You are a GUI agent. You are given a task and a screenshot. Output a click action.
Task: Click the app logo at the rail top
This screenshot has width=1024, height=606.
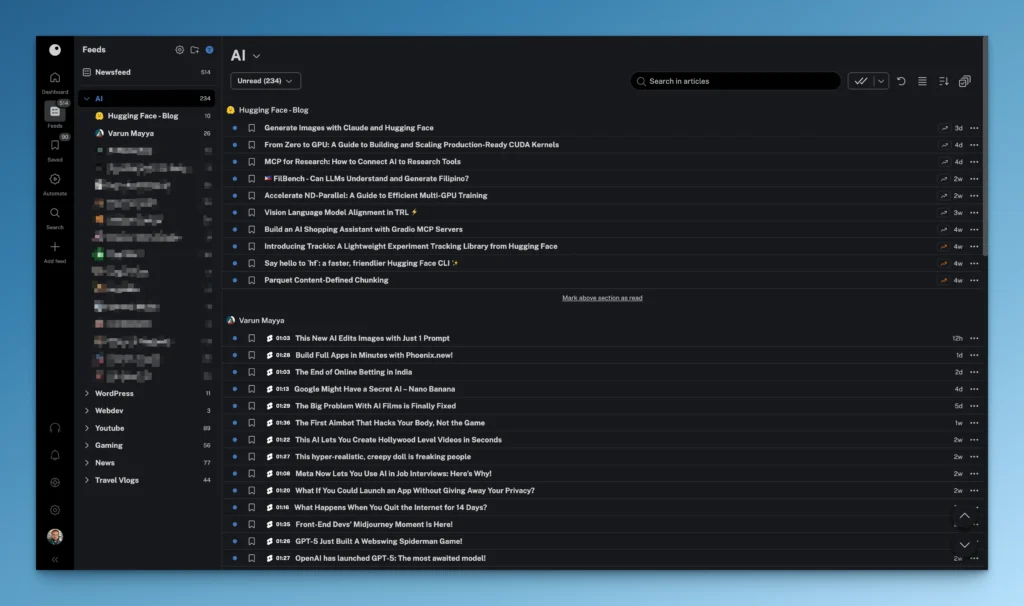[x=55, y=50]
